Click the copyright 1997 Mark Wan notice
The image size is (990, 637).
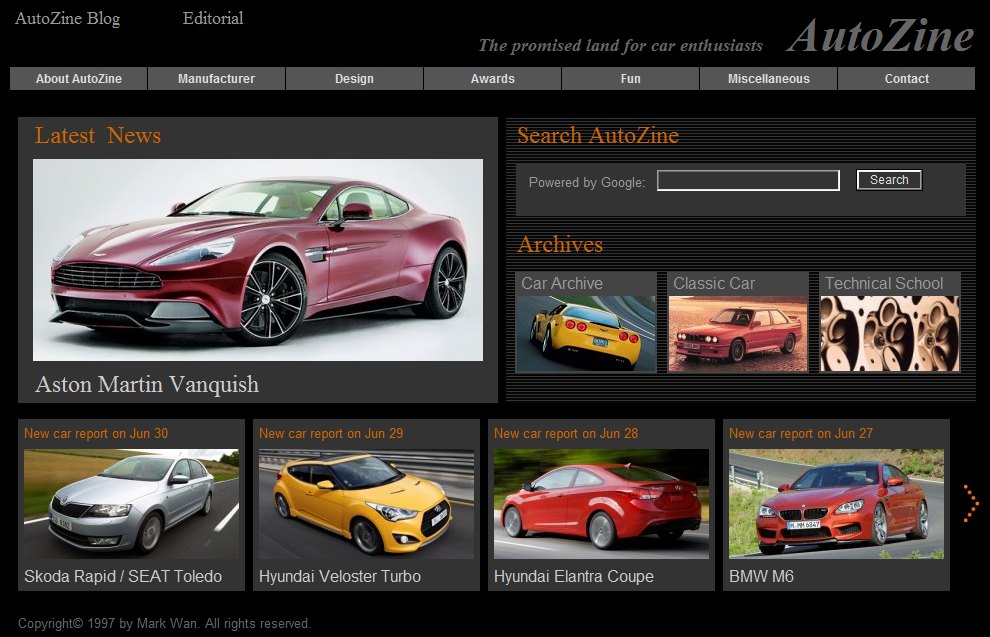164,624
